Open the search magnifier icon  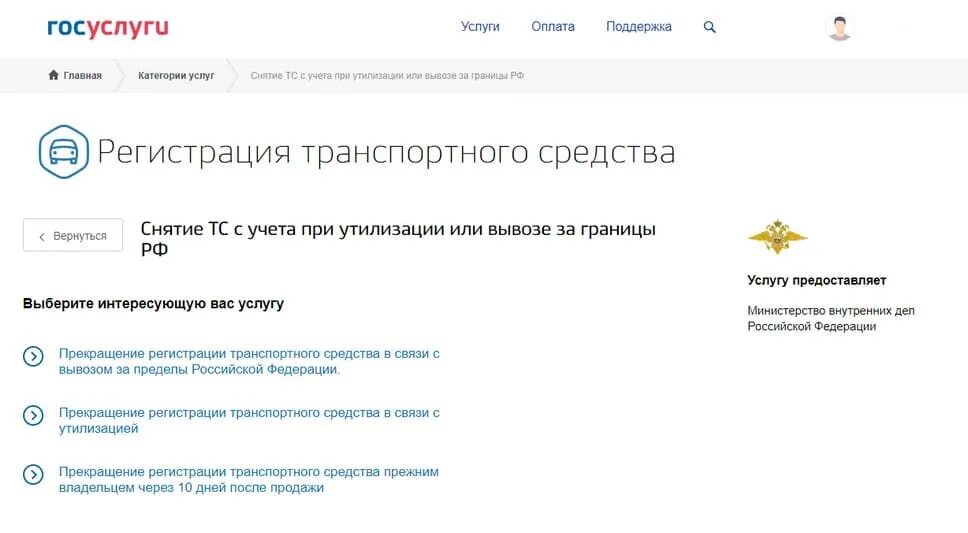tap(710, 27)
